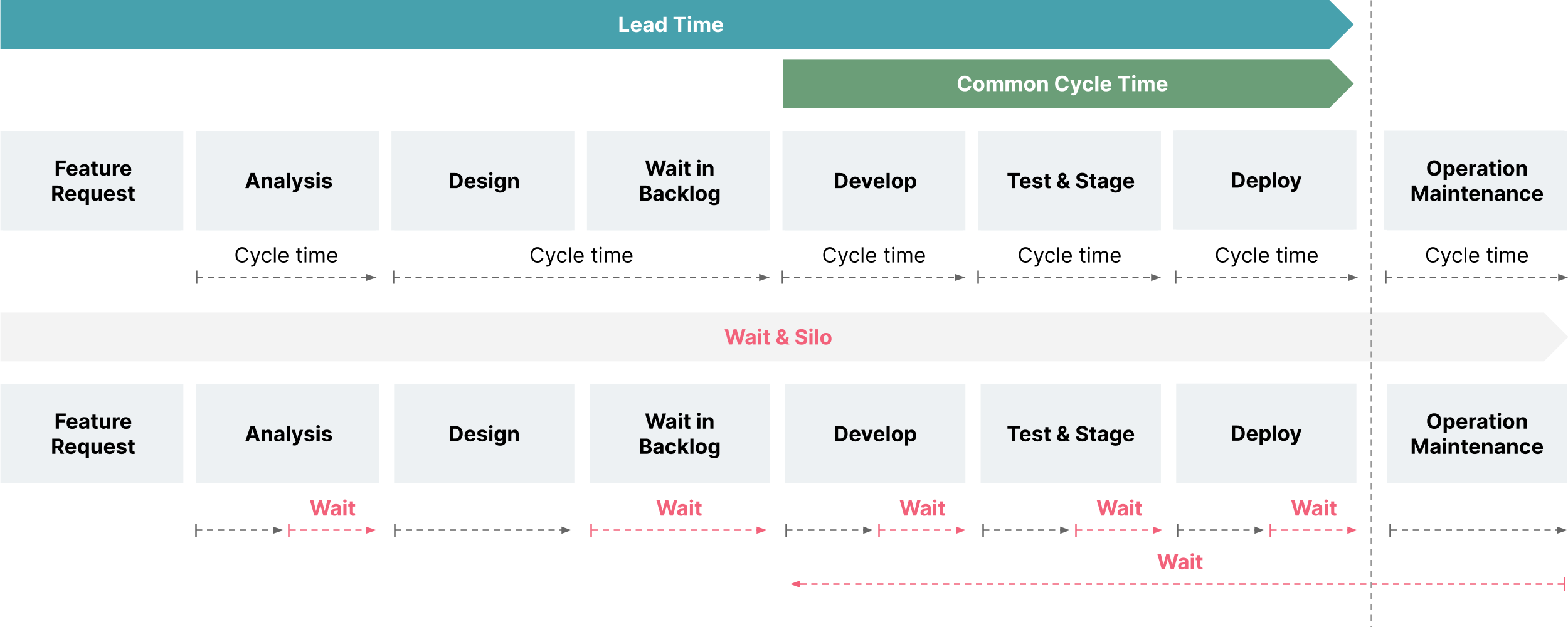Click the top row Feature Request box
This screenshot has width=1568, height=627.
(92, 181)
